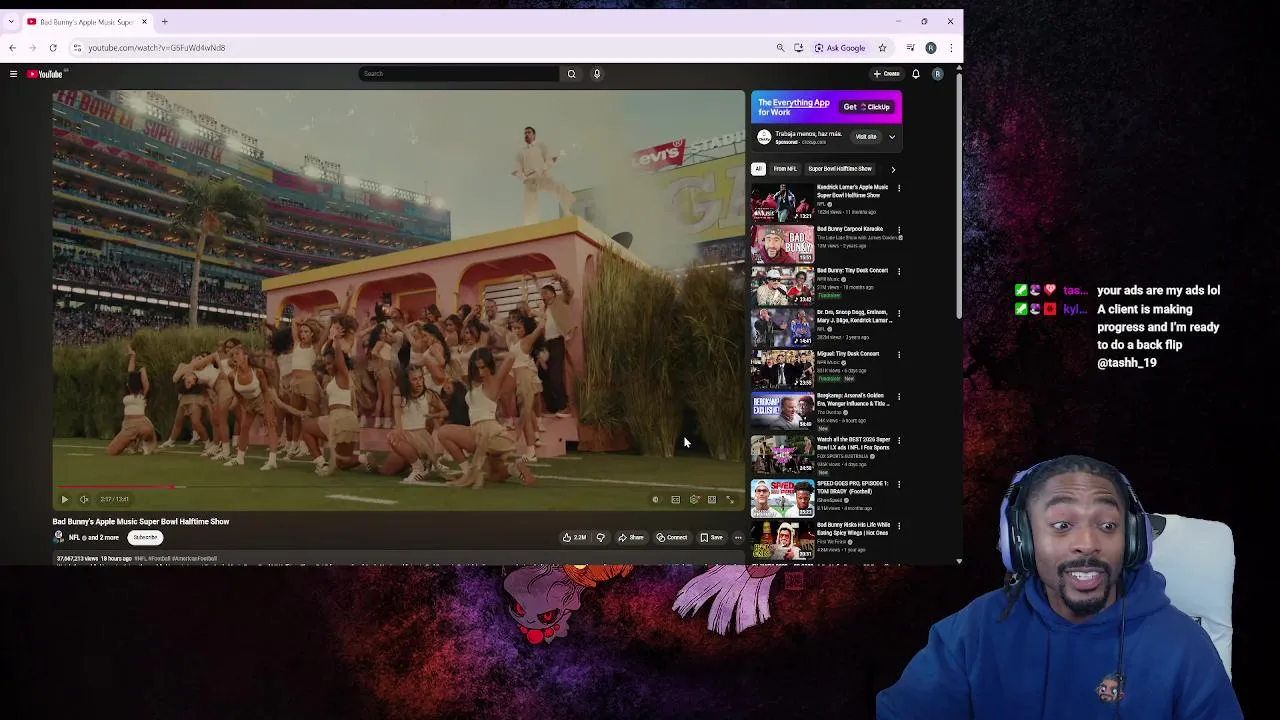This screenshot has height=720, width=1280.
Task: Go back in the Chrome browser
Action: pyautogui.click(x=12, y=48)
